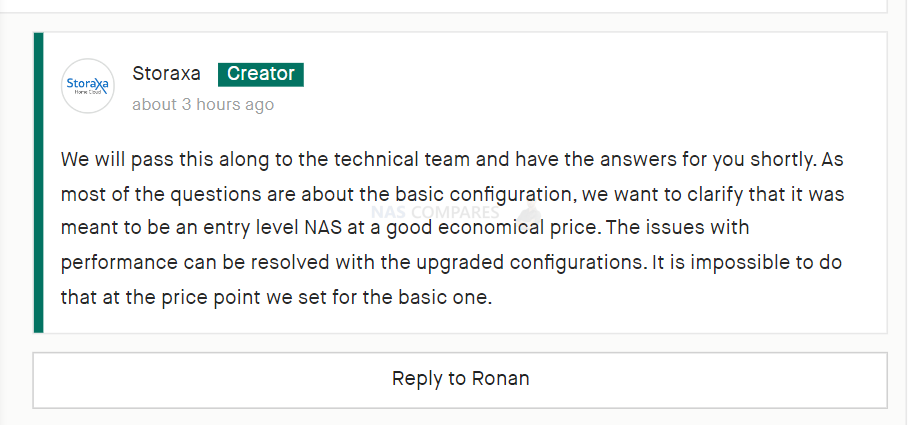Click the Reply to Ronan button
Viewport: 914px width, 425px height.
pyautogui.click(x=460, y=380)
